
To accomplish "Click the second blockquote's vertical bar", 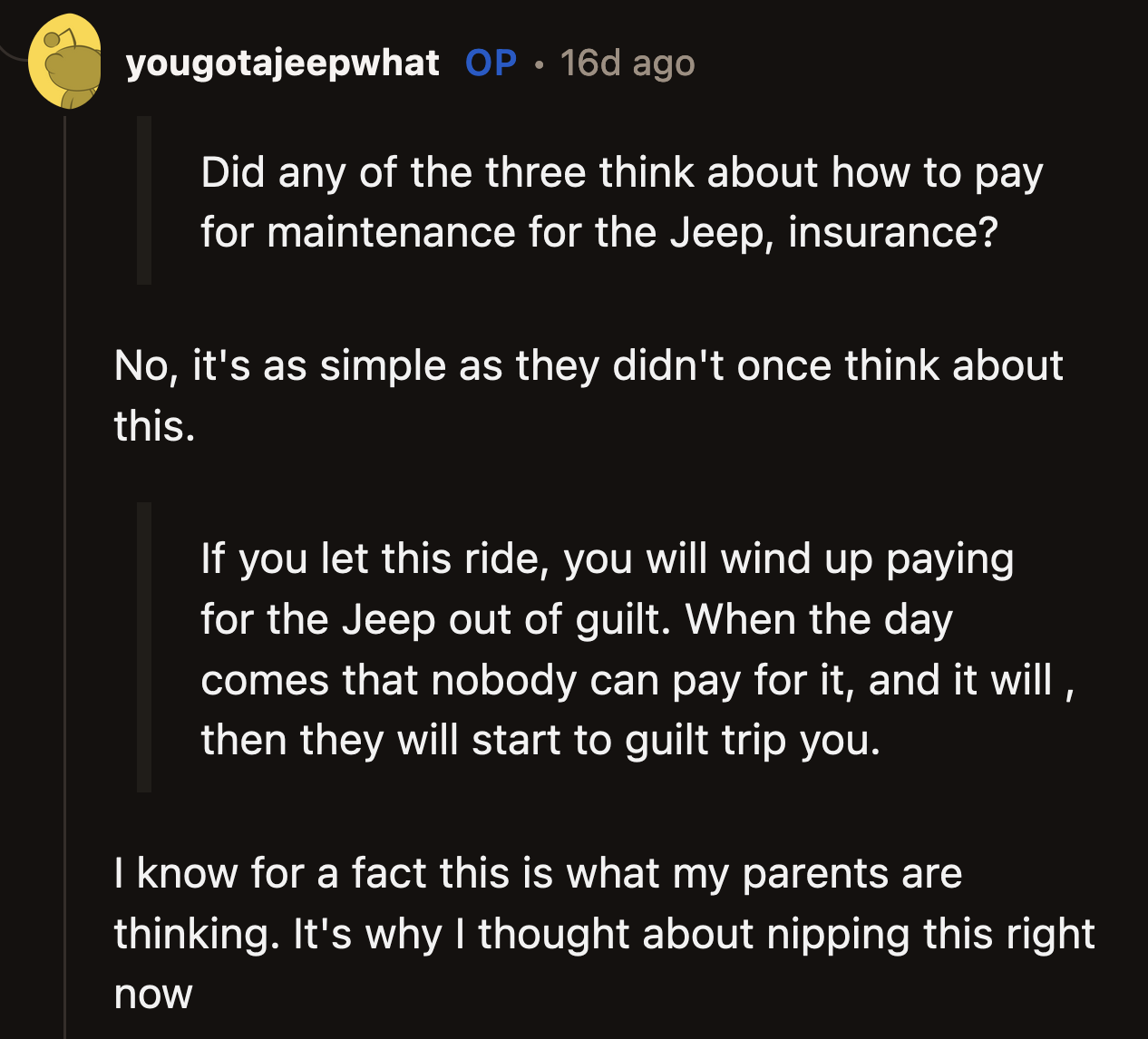I will pyautogui.click(x=144, y=647).
